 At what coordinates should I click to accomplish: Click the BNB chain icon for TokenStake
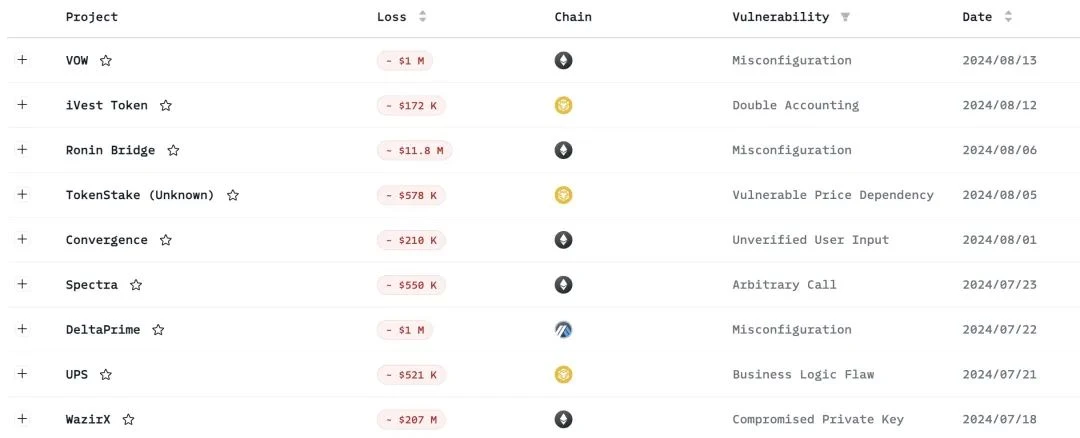(564, 195)
